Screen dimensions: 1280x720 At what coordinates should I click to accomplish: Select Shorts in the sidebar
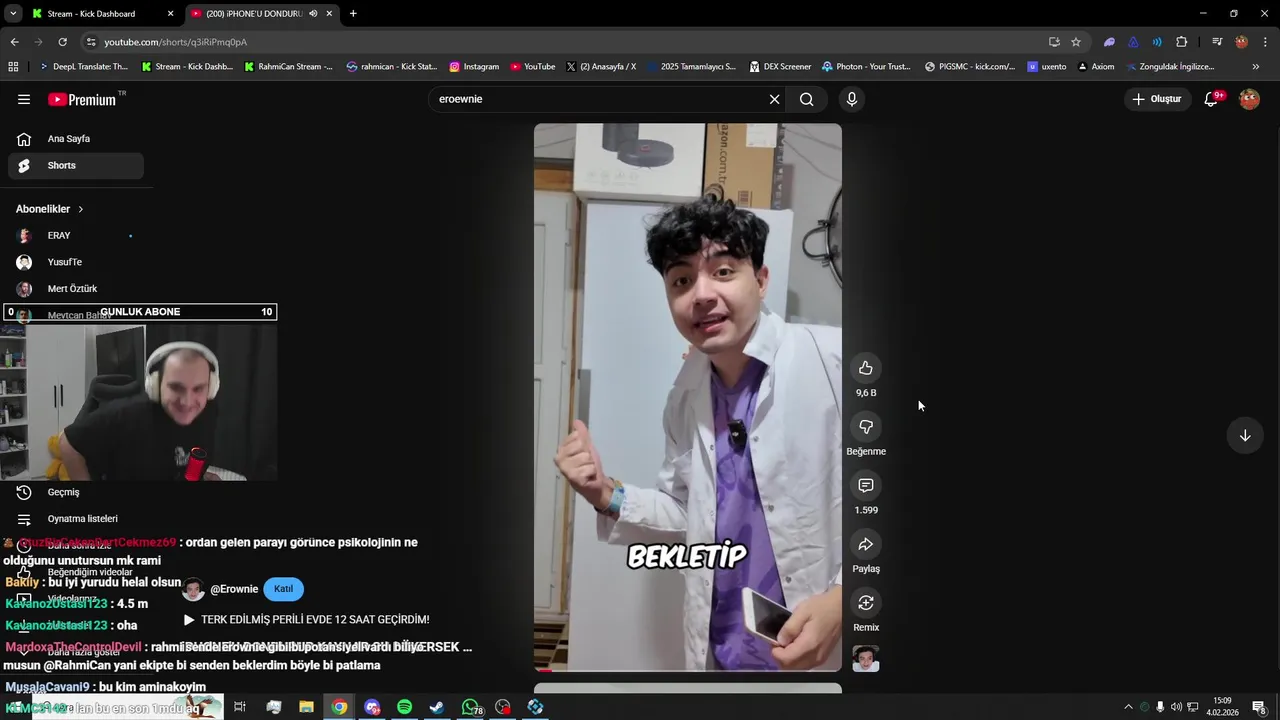coord(76,165)
